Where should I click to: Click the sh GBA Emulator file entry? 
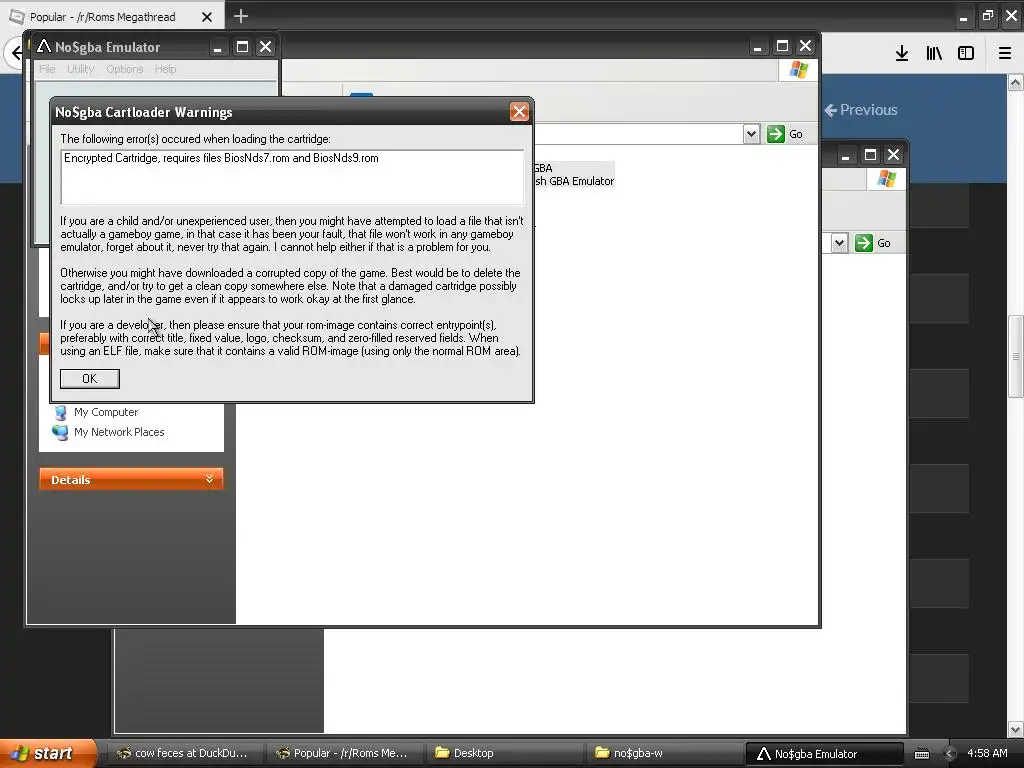pyautogui.click(x=575, y=181)
